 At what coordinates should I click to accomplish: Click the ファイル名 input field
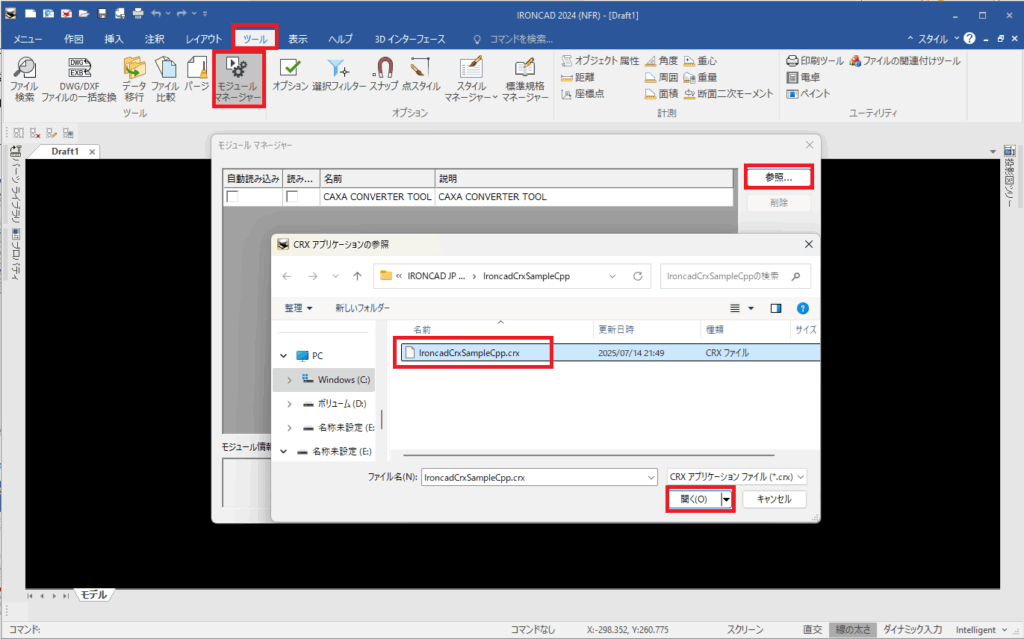(x=535, y=477)
